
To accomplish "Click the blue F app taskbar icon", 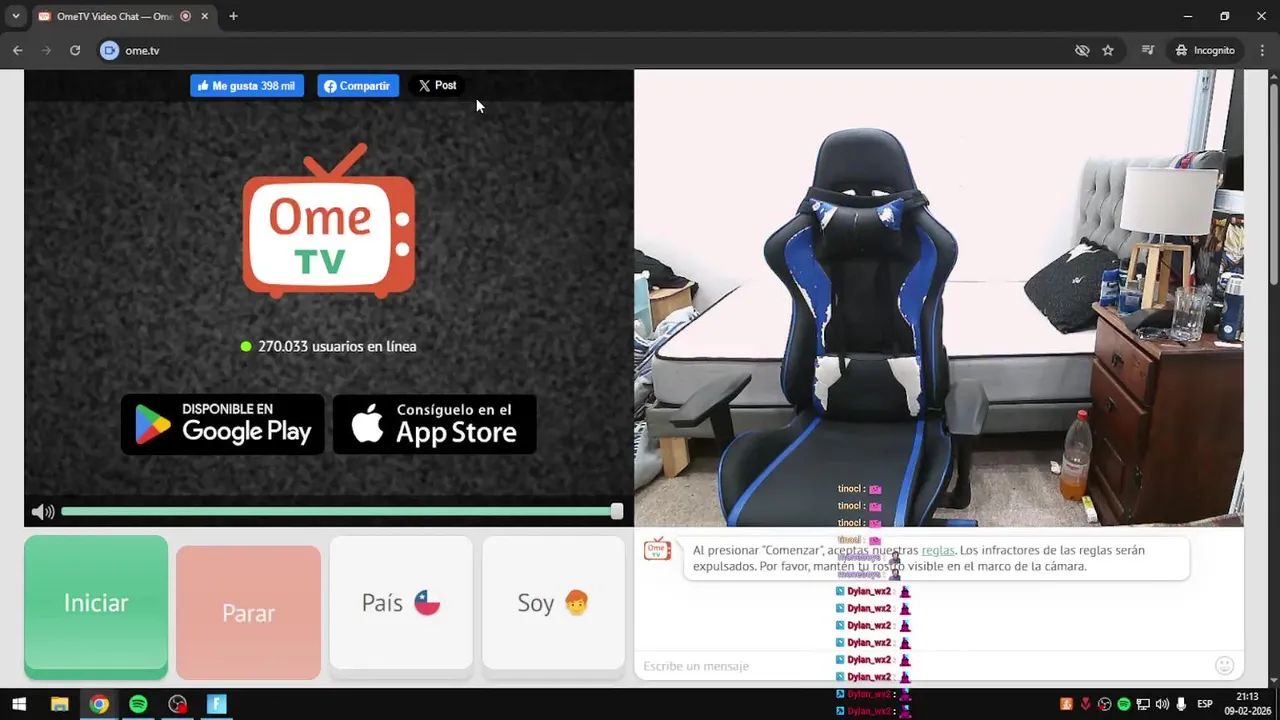I will [217, 704].
